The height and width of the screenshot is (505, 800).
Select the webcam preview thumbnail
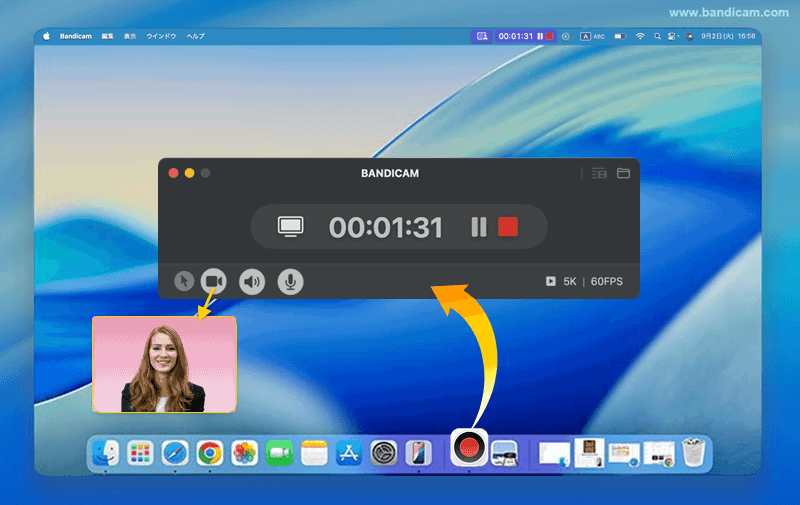pyautogui.click(x=164, y=364)
